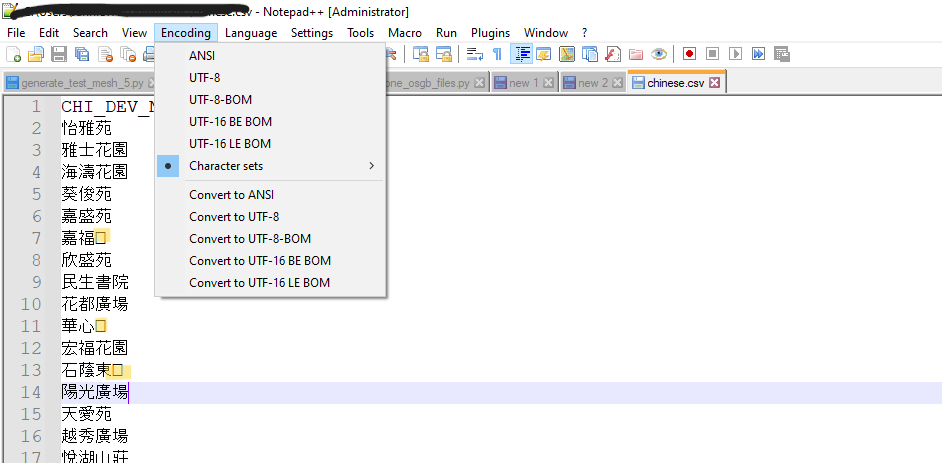Image resolution: width=942 pixels, height=463 pixels.
Task: Toggle word wrap toolbar icon
Action: click(x=475, y=55)
